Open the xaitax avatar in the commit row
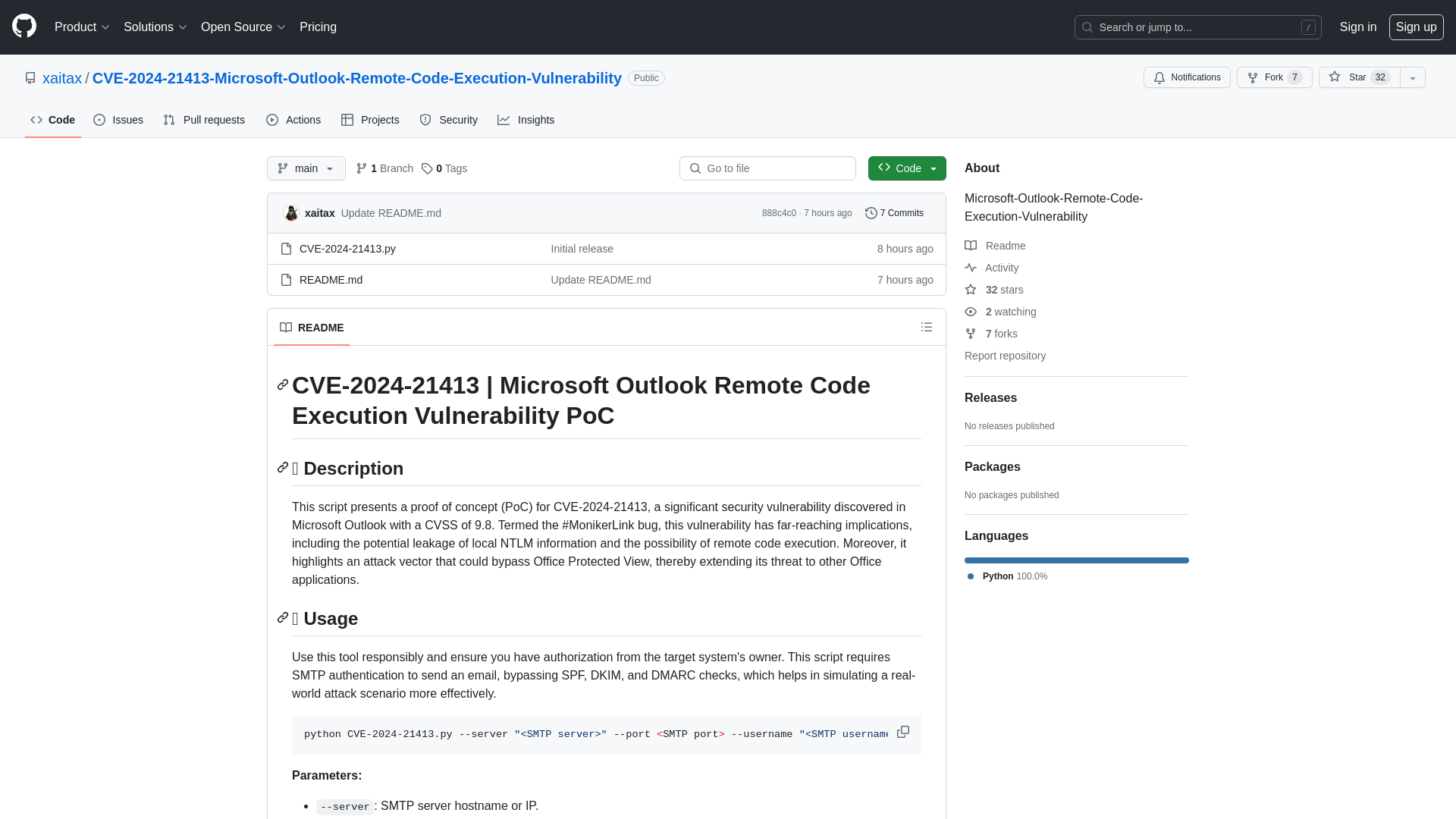 click(x=291, y=213)
